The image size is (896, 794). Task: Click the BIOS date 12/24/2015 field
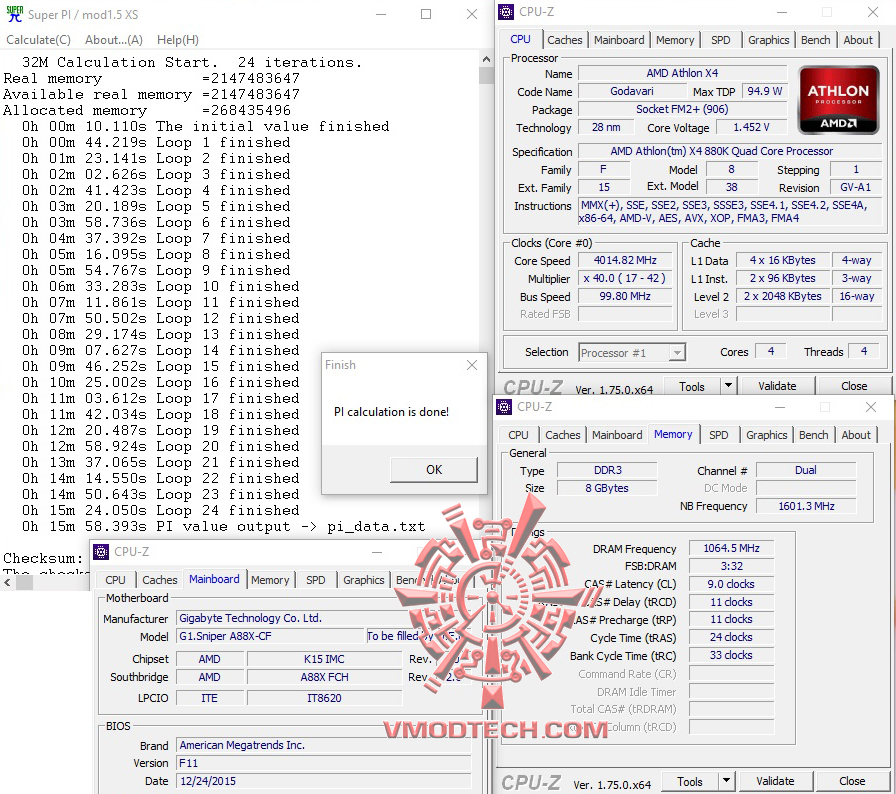click(x=323, y=781)
